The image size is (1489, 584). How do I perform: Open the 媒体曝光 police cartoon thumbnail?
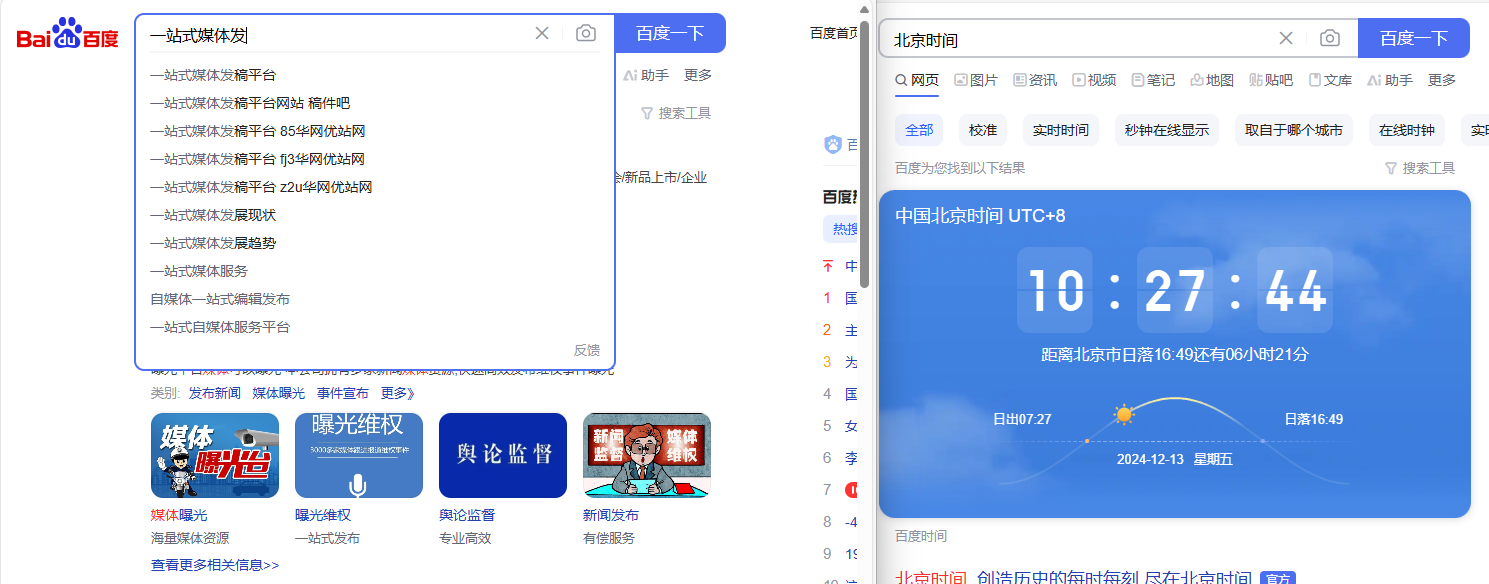coord(215,455)
